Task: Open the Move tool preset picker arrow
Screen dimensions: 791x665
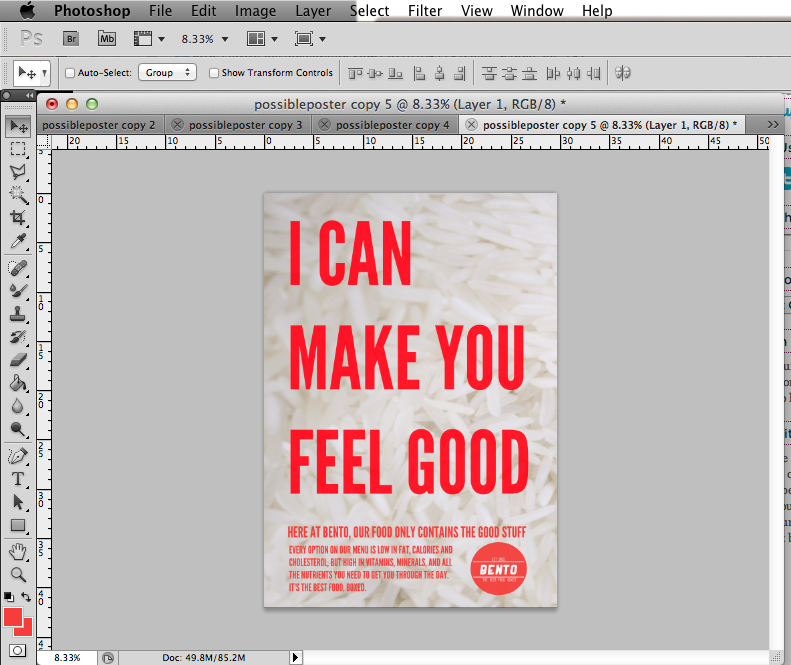Action: (x=44, y=73)
